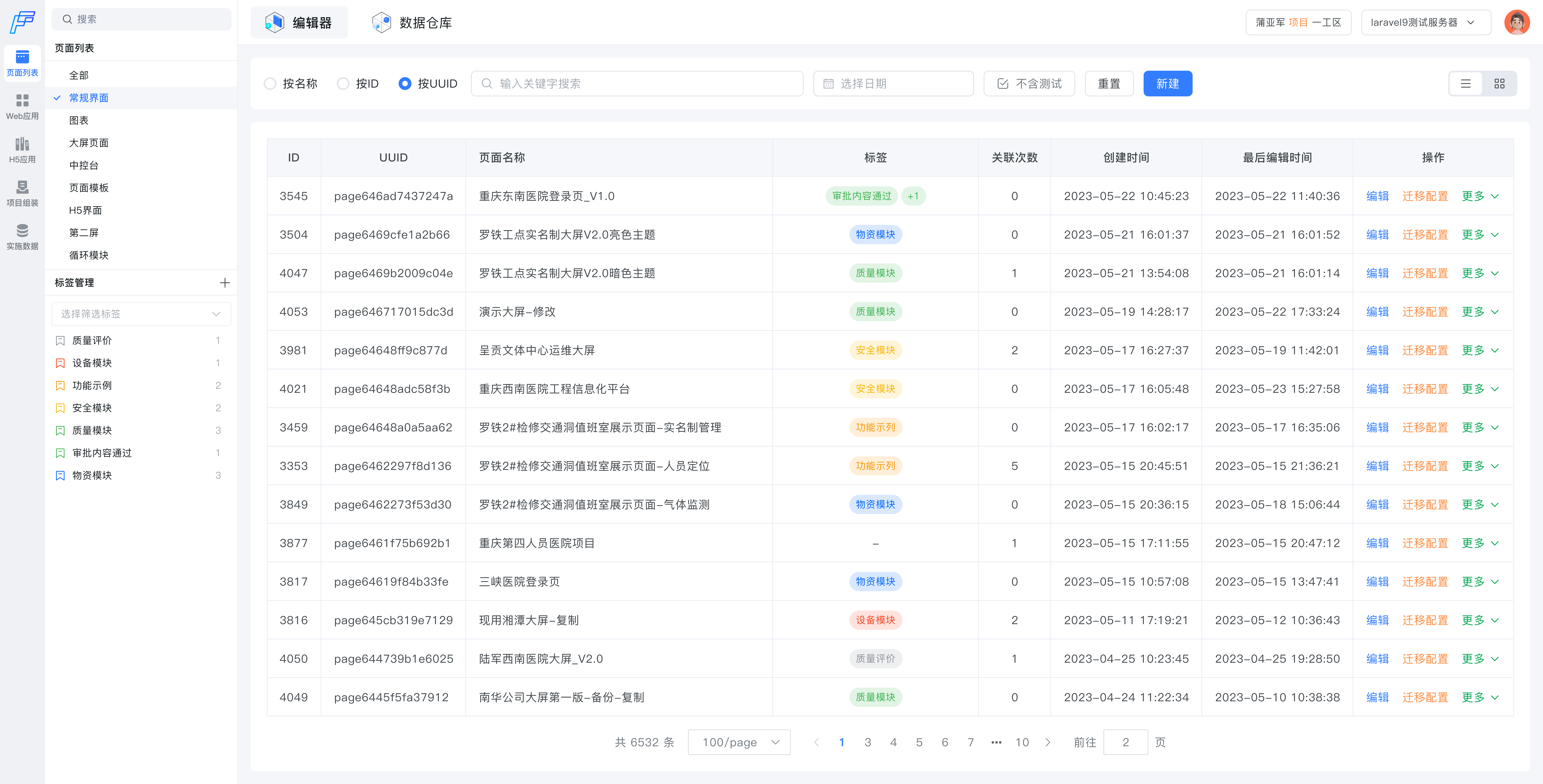Viewport: 1543px width, 784px height.
Task: Click the 安全模块 tag bookmark icon
Action: [60, 408]
